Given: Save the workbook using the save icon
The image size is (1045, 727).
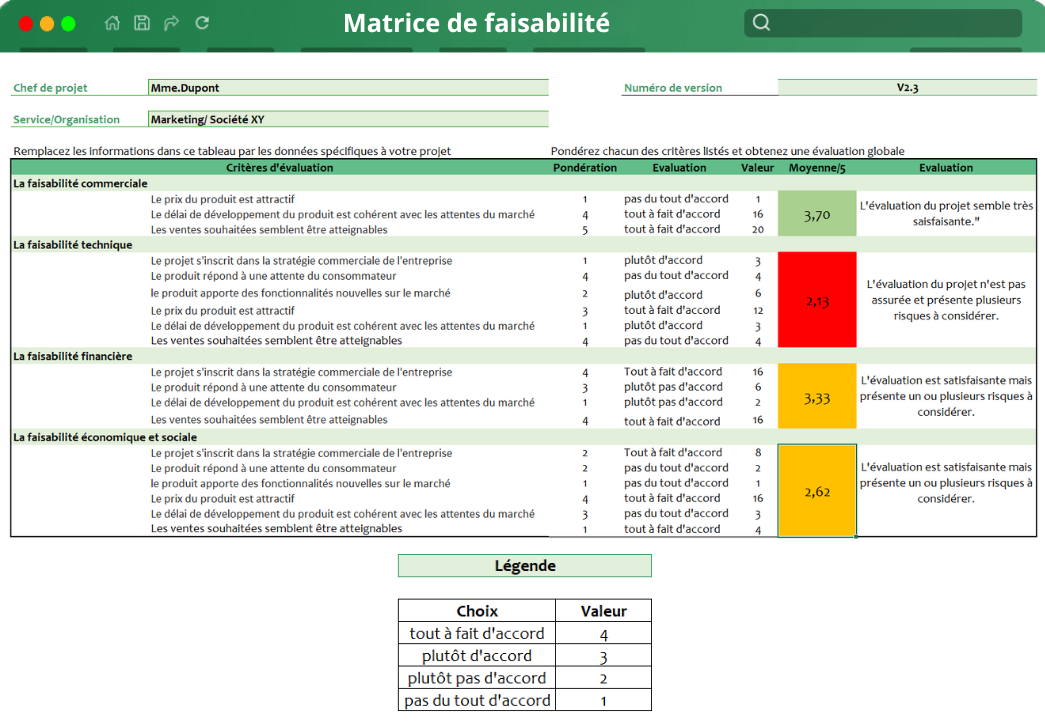Looking at the screenshot, I should [x=141, y=22].
